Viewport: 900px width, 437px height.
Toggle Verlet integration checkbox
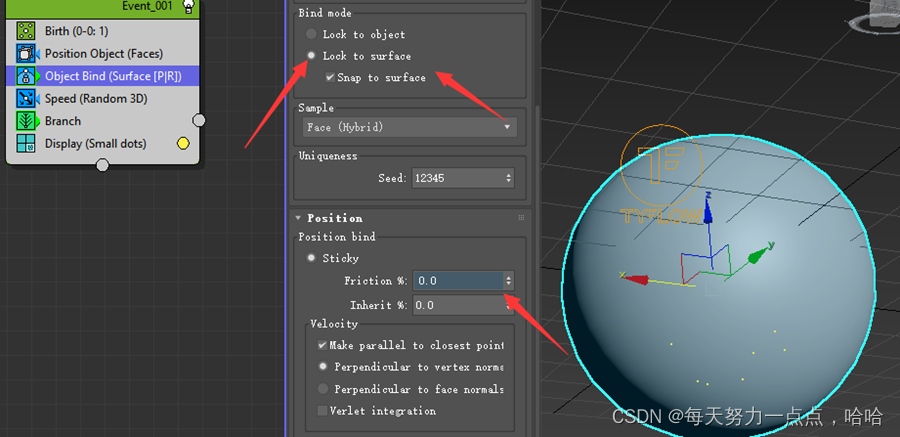pyautogui.click(x=323, y=411)
